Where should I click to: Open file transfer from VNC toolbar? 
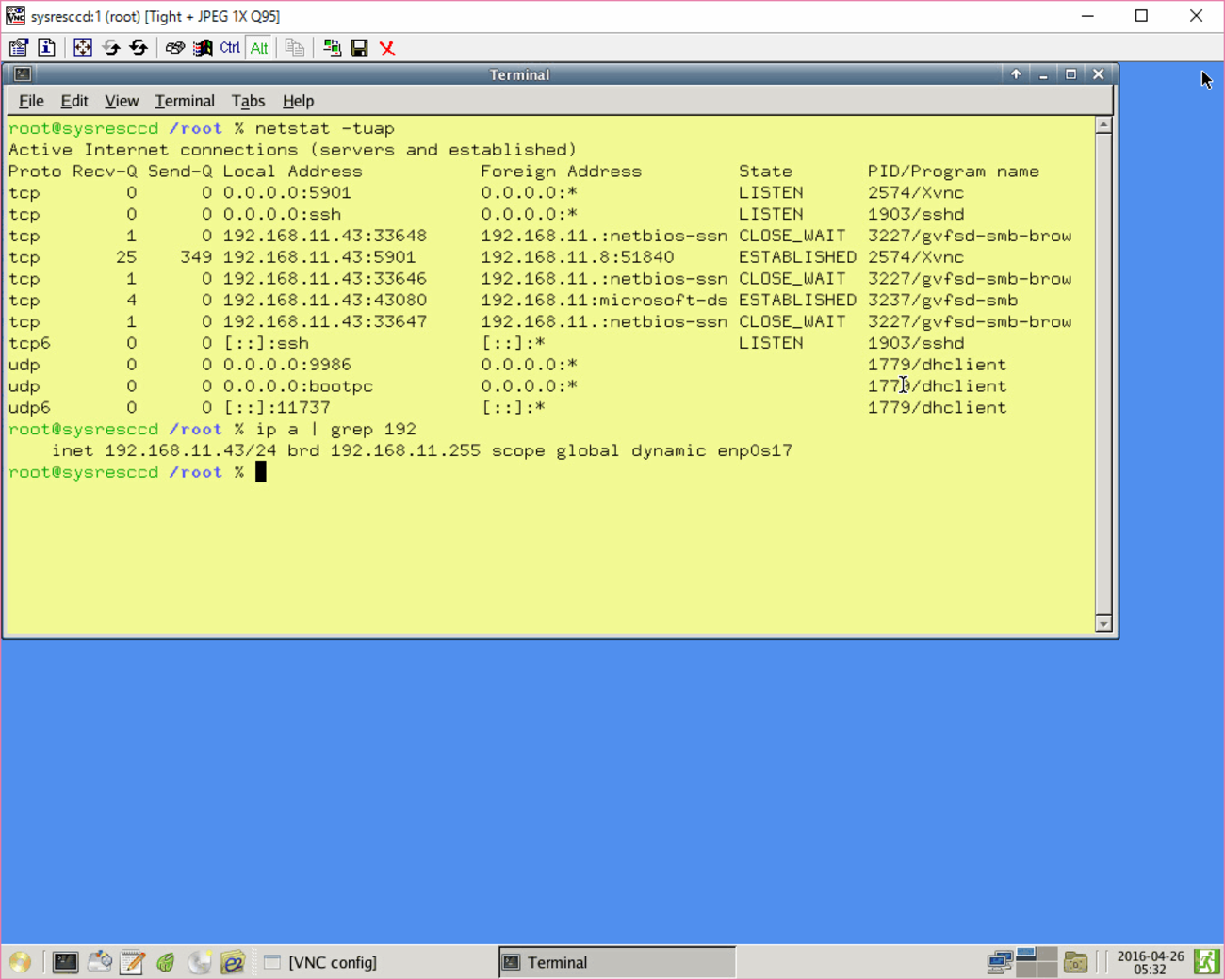click(332, 48)
